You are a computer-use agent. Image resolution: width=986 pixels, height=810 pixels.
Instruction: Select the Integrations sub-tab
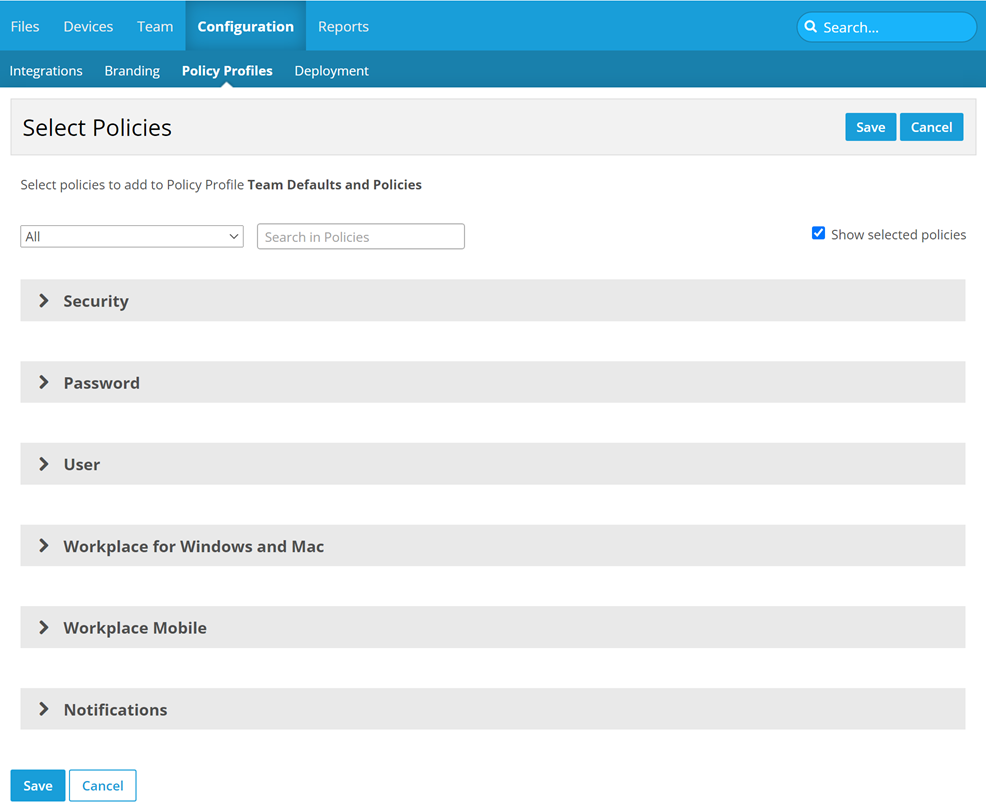click(x=46, y=71)
